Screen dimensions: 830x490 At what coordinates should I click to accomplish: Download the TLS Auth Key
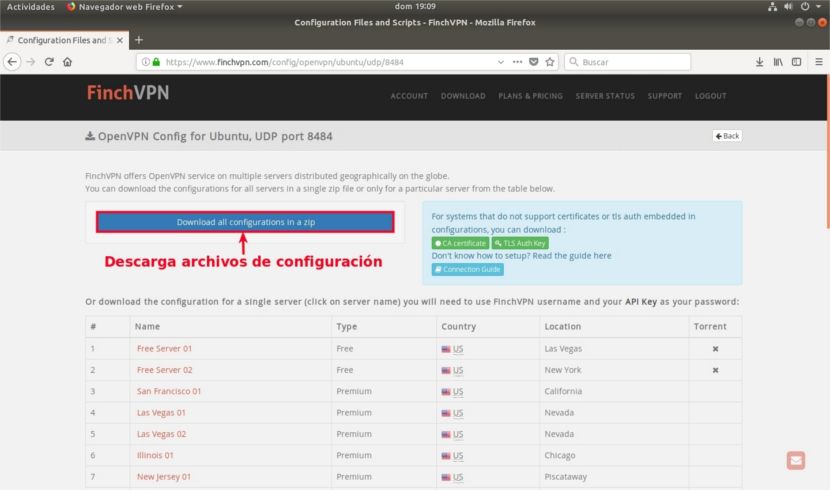[x=520, y=243]
